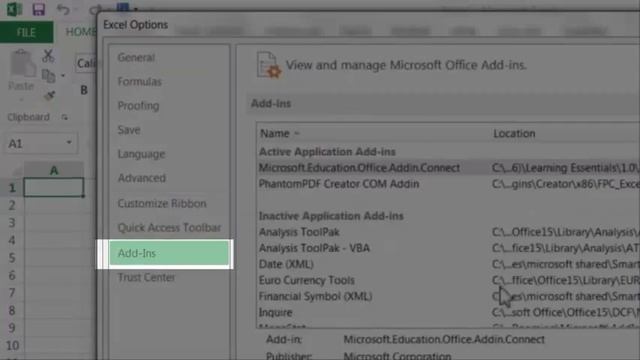Select Microsoft.Education.Office.Addin.Connect row
Viewport: 640px width, 360px height.
pyautogui.click(x=449, y=168)
